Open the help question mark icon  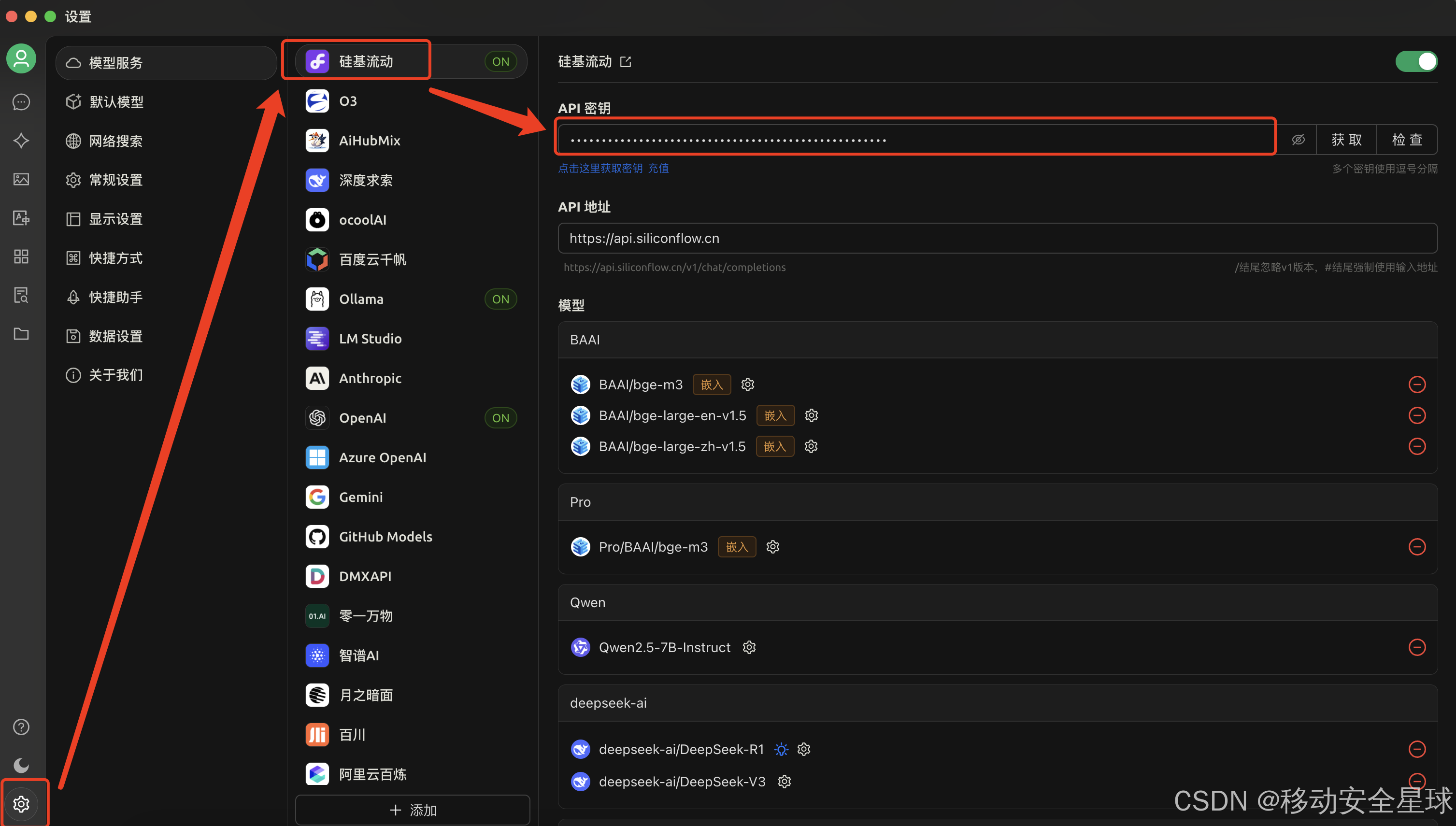[x=21, y=726]
